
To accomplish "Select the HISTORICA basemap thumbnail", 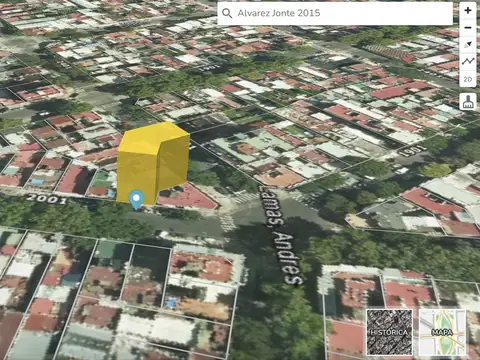I will coord(389,332).
